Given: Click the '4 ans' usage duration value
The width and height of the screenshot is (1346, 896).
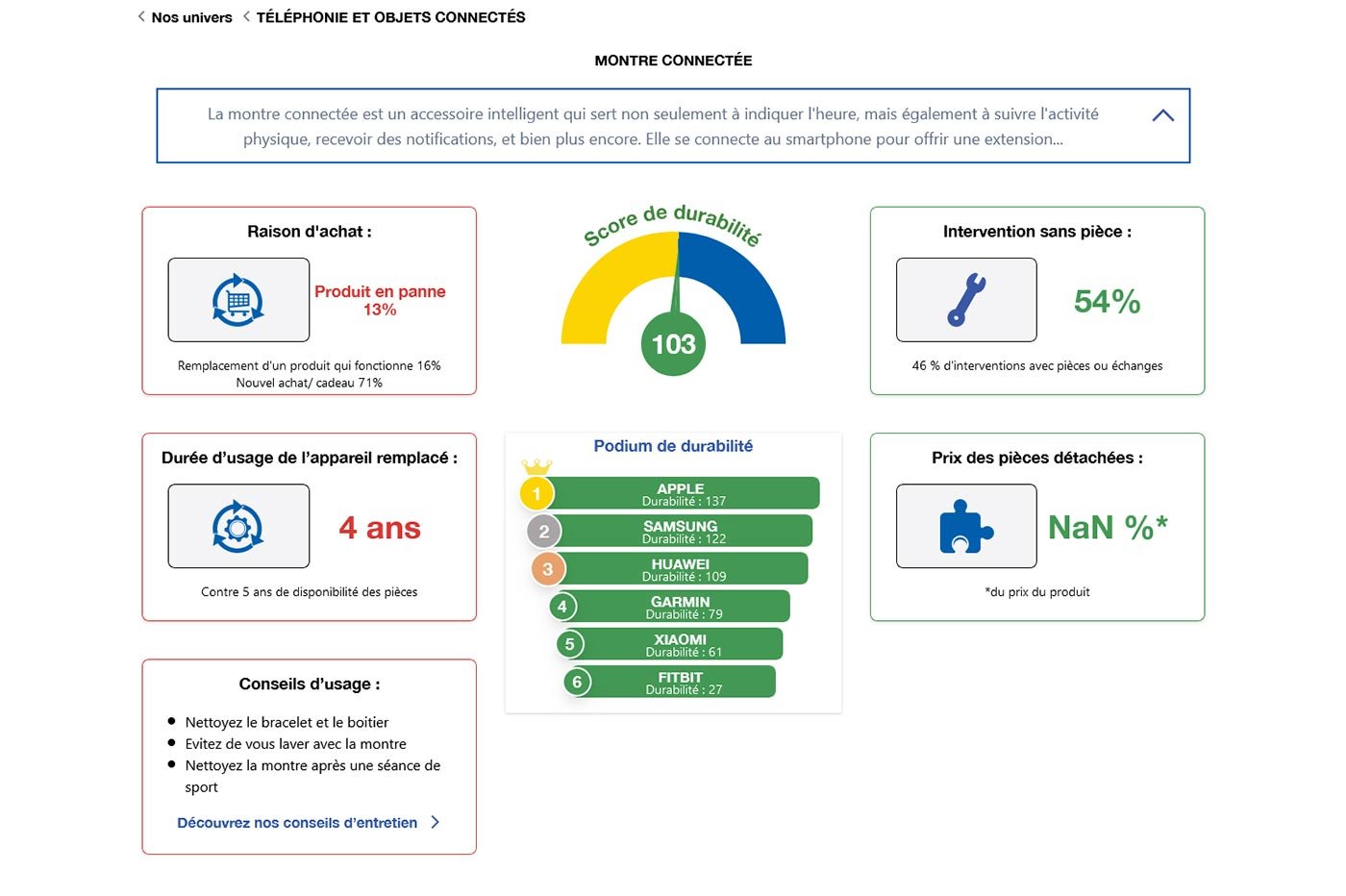Looking at the screenshot, I should tap(380, 528).
